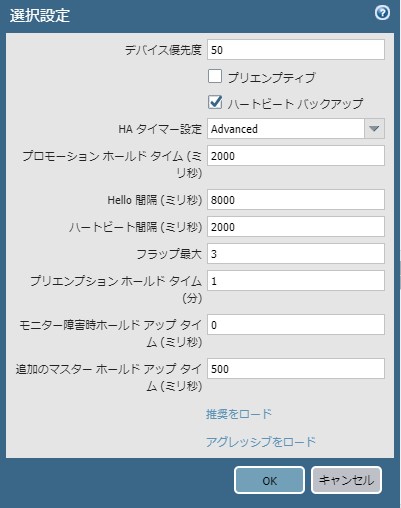The height and width of the screenshot is (508, 401).
Task: Click the フラップ最大 field
Action: click(x=296, y=254)
